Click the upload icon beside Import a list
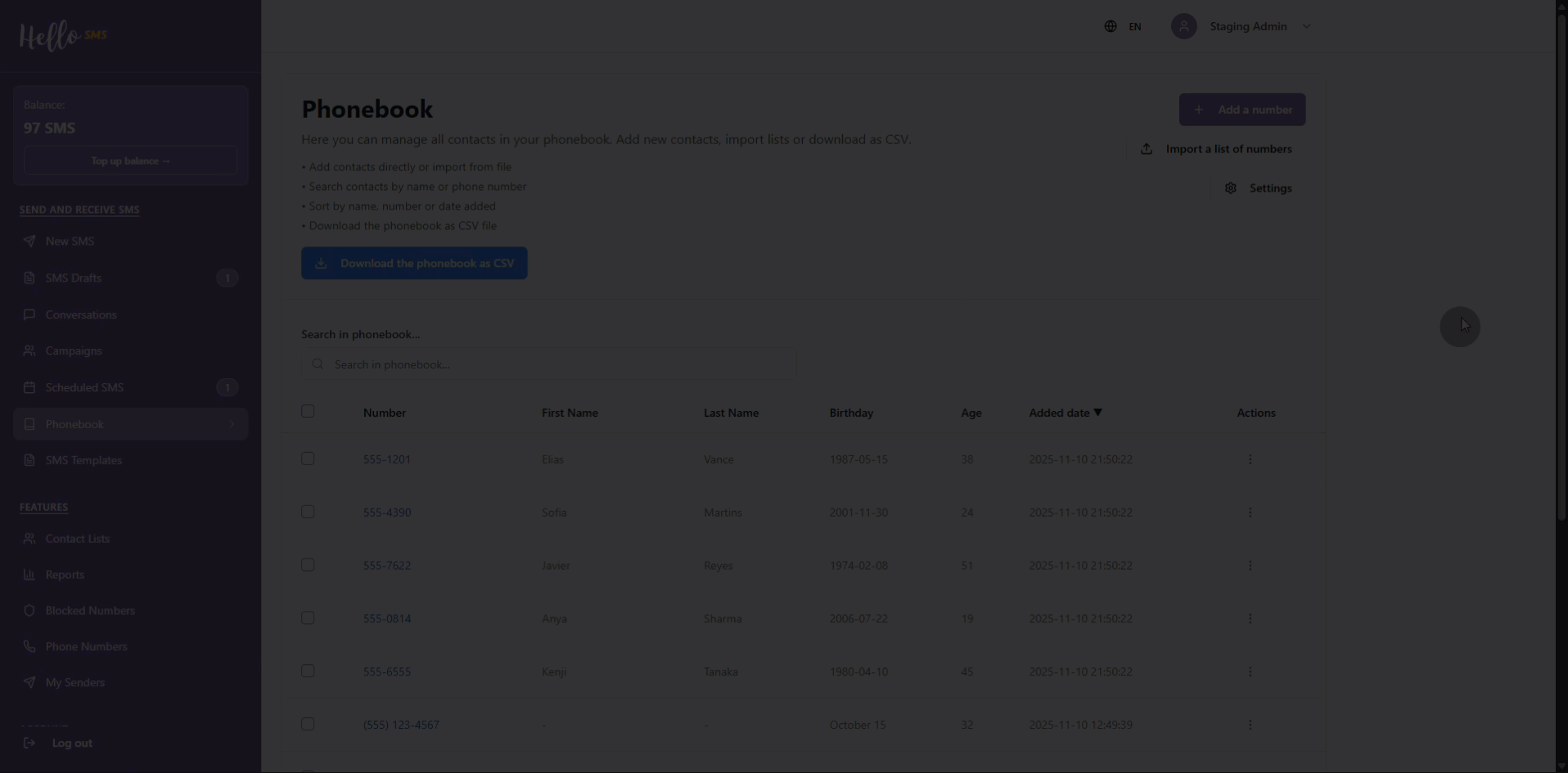1568x773 pixels. click(x=1147, y=149)
